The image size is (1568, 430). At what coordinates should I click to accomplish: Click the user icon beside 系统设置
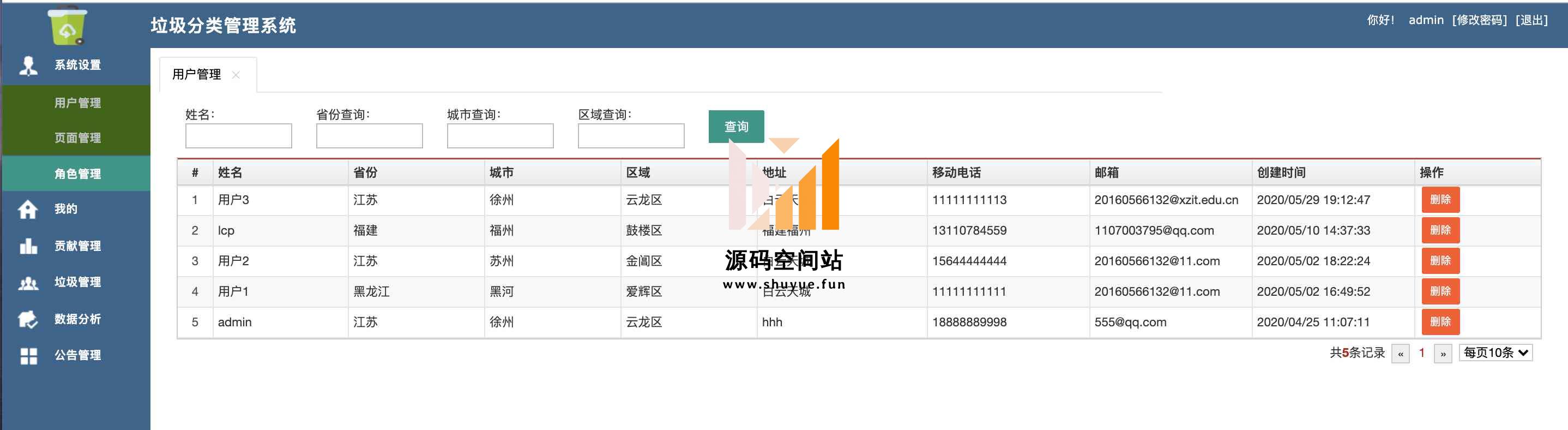(28, 65)
